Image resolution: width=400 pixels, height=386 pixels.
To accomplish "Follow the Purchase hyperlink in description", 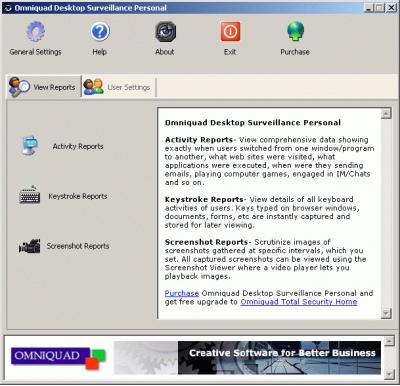I will pyautogui.click(x=182, y=293).
